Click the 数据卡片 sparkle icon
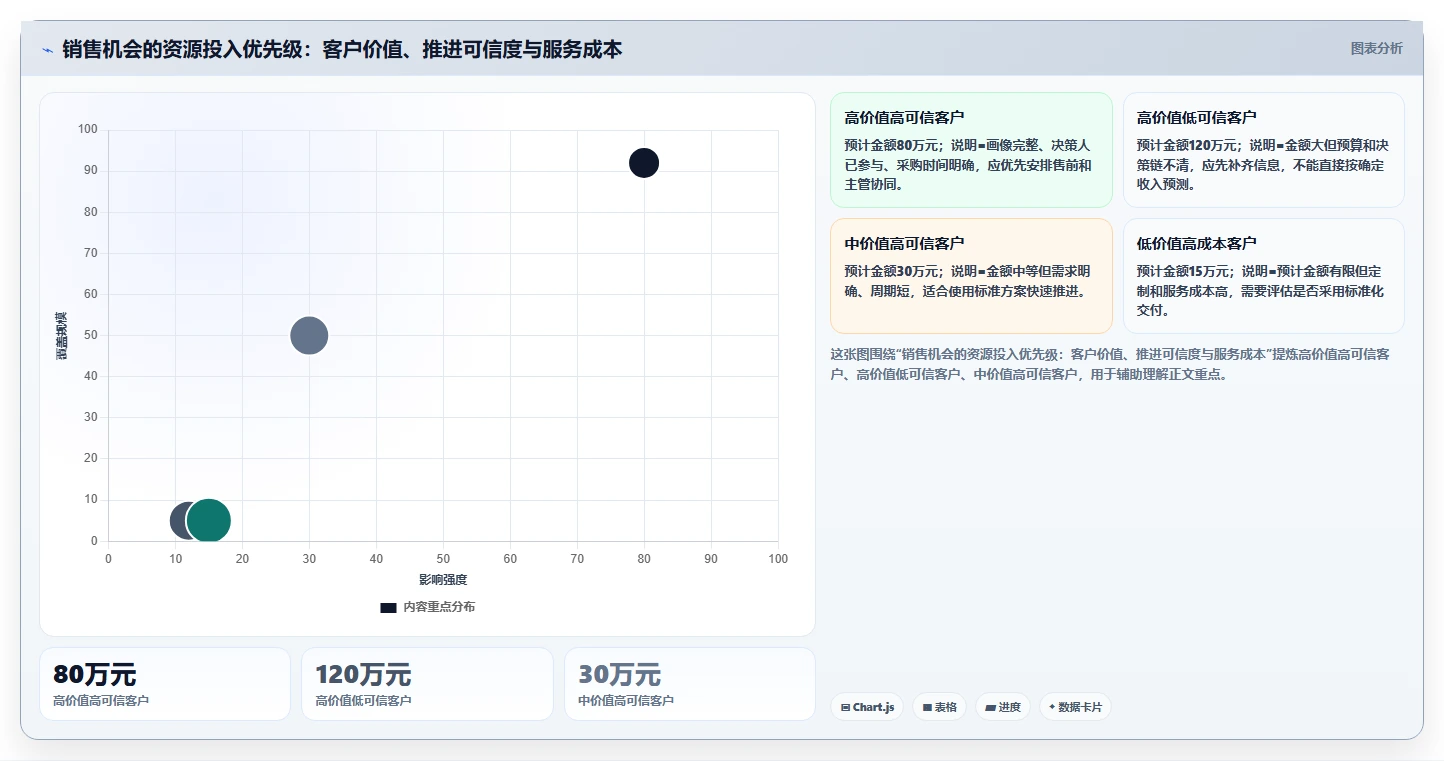This screenshot has height=761, width=1444. 1052,707
